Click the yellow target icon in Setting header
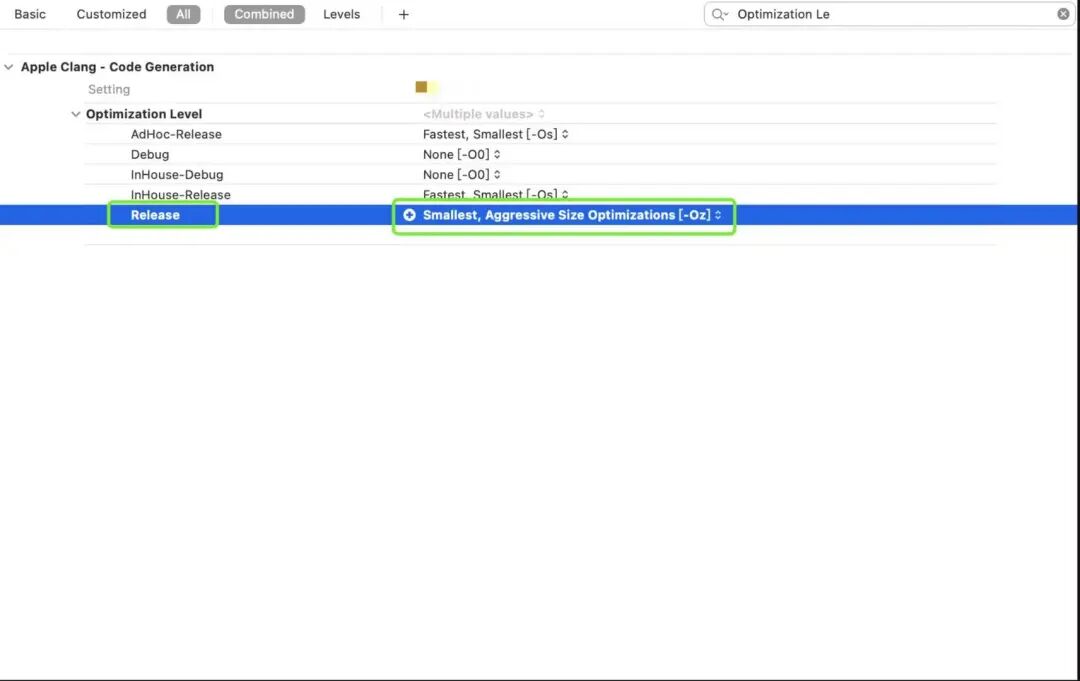 coord(422,87)
